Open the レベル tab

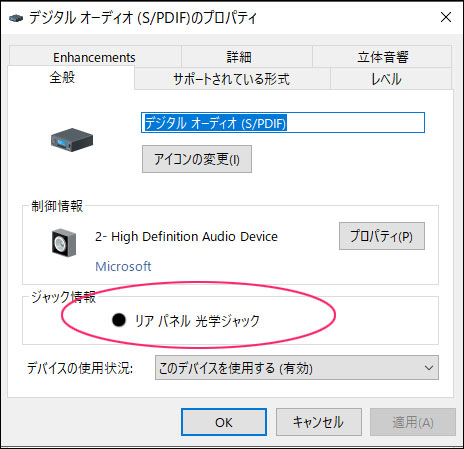[386, 79]
